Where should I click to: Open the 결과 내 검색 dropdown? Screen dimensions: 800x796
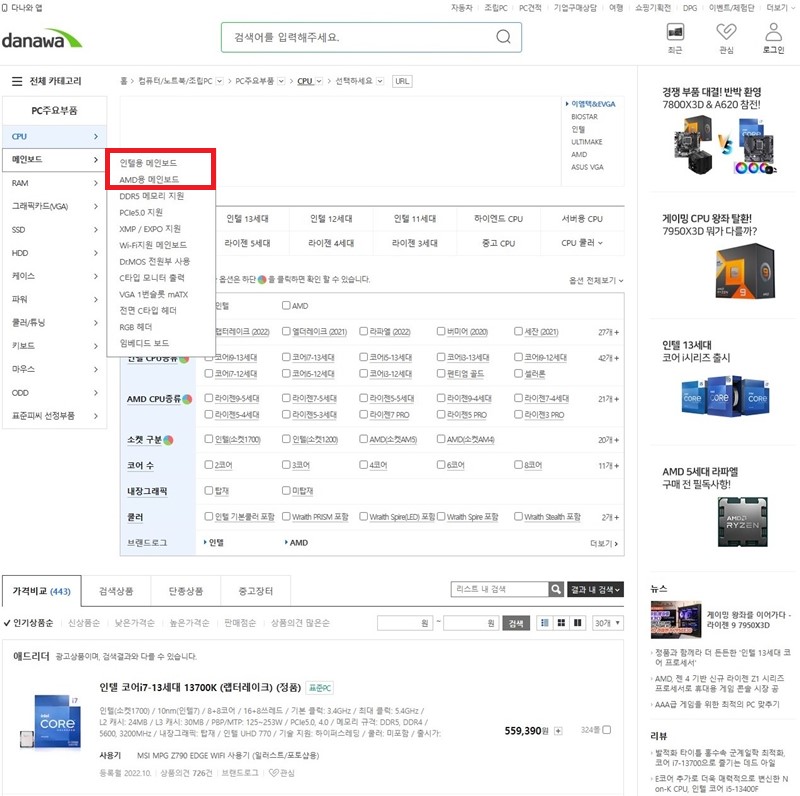click(x=595, y=589)
